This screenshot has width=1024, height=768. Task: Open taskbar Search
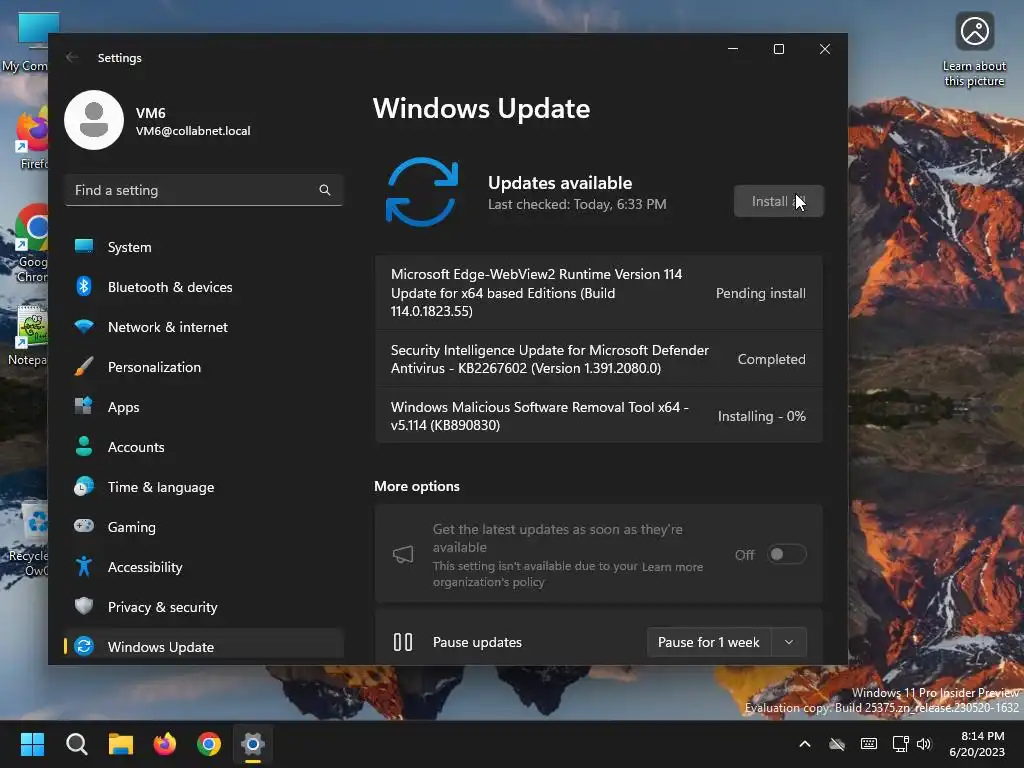click(76, 744)
